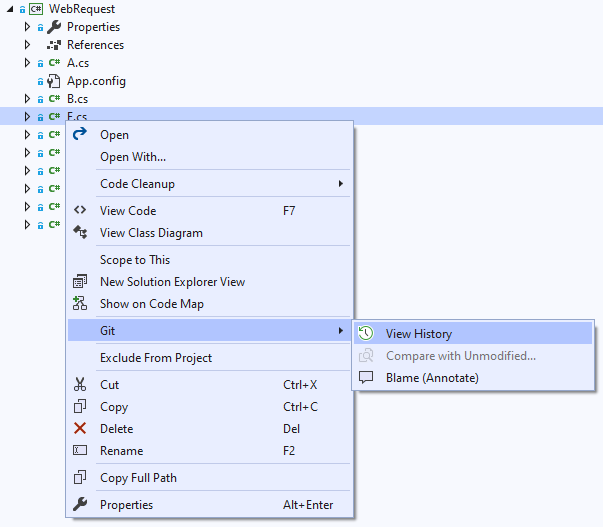The image size is (603, 527).
Task: Click the View History clock icon
Action: pos(367,334)
